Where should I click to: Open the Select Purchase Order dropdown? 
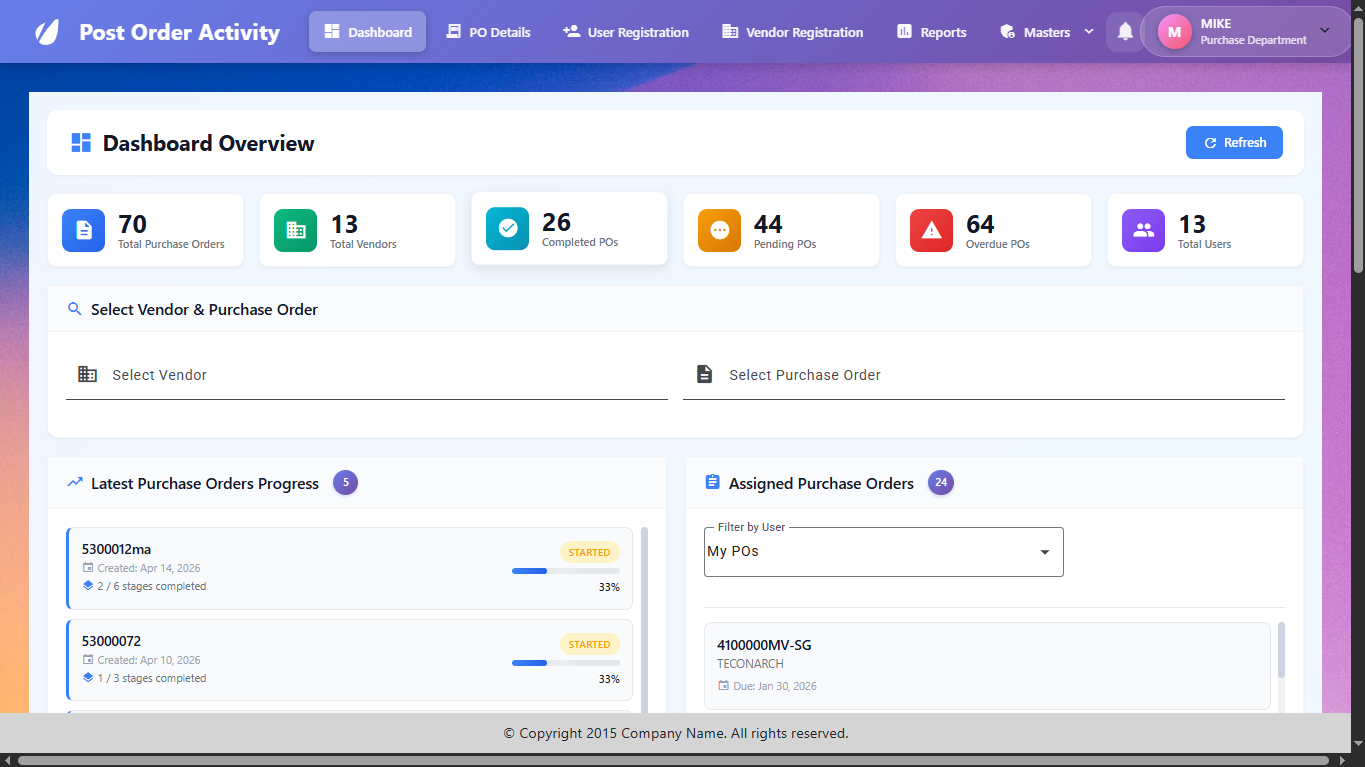click(x=984, y=375)
